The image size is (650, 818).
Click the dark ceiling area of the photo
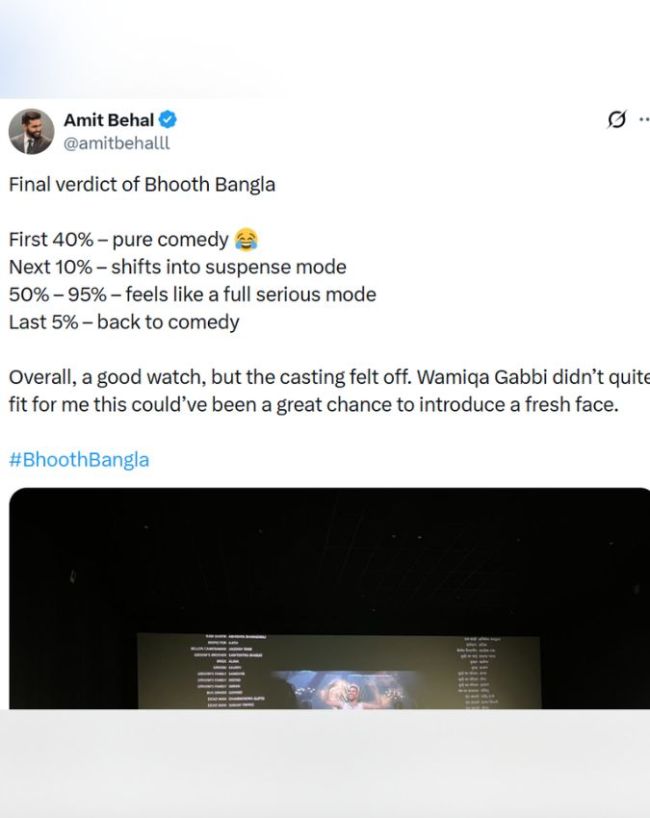point(330,550)
